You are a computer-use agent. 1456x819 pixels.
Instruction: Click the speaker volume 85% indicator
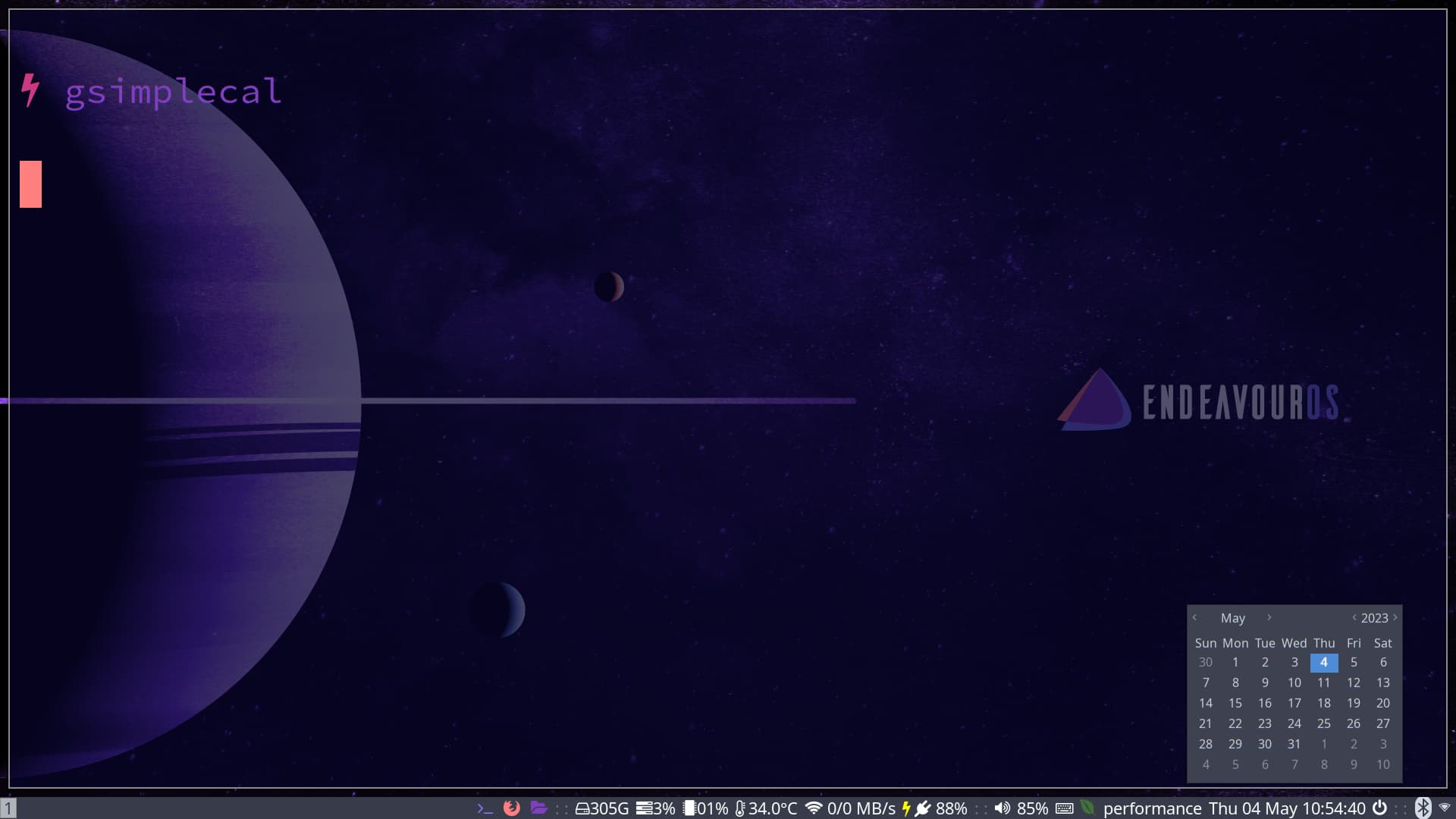1021,808
